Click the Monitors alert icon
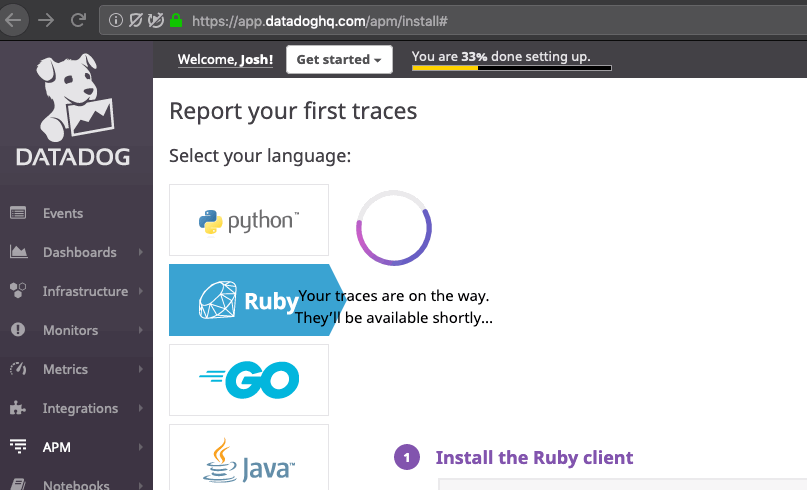807x490 pixels. (18, 330)
